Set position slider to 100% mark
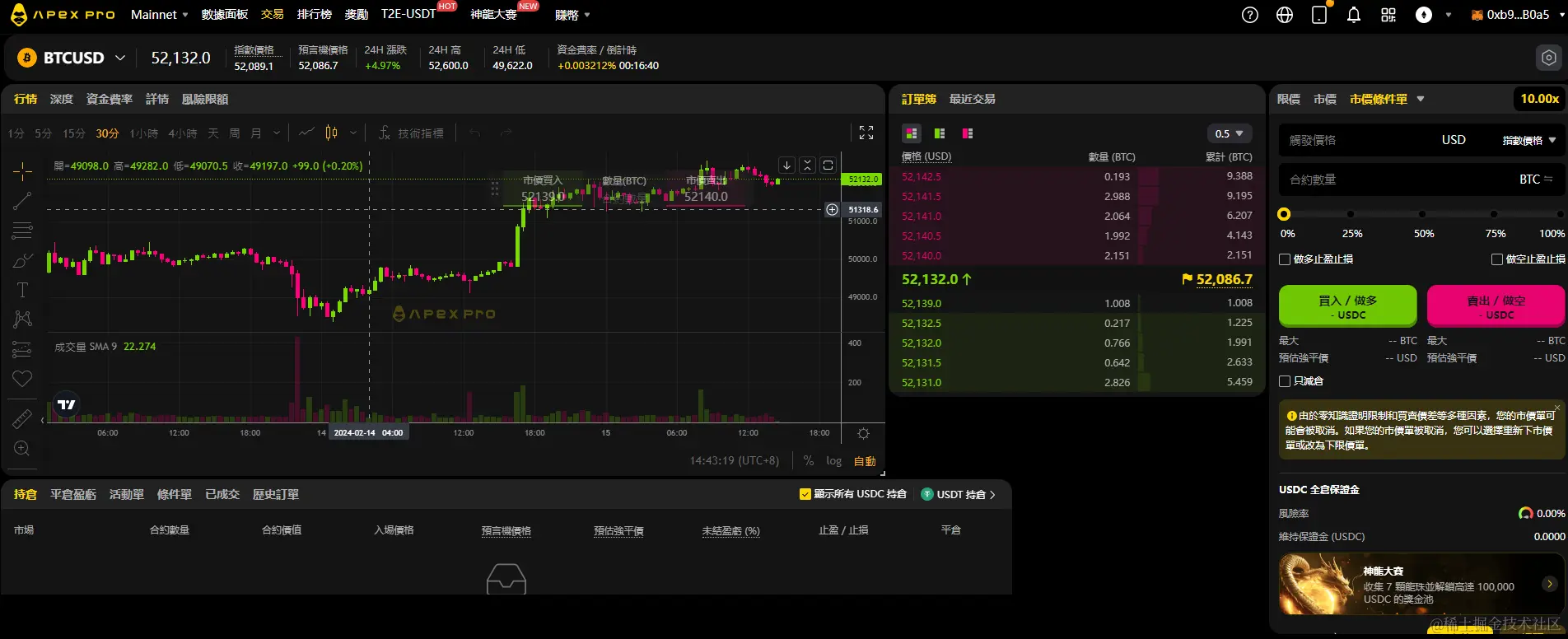The height and width of the screenshot is (639, 1568). (1559, 214)
